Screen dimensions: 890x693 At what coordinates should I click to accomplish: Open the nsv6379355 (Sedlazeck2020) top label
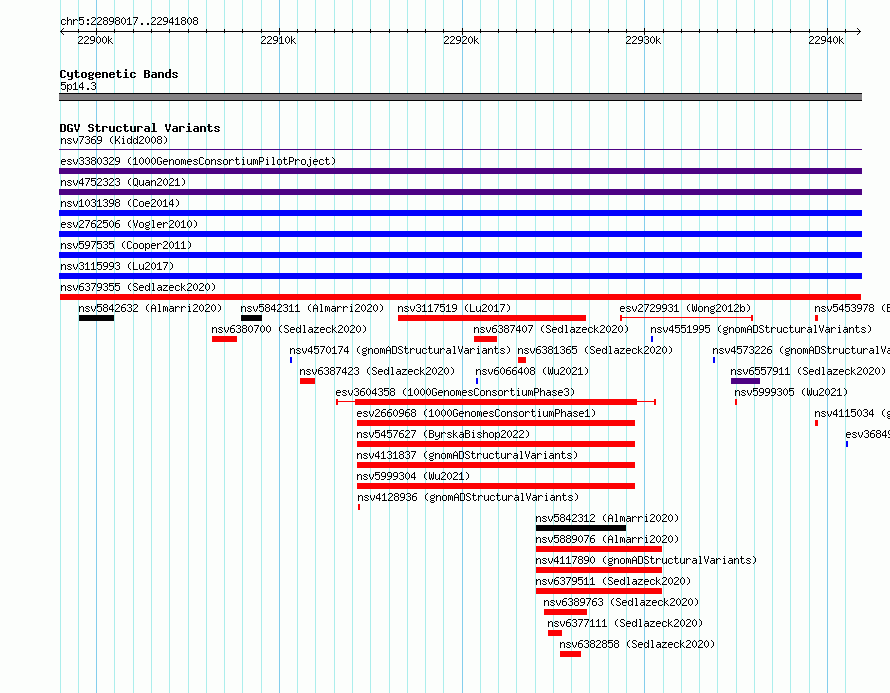click(x=138, y=287)
